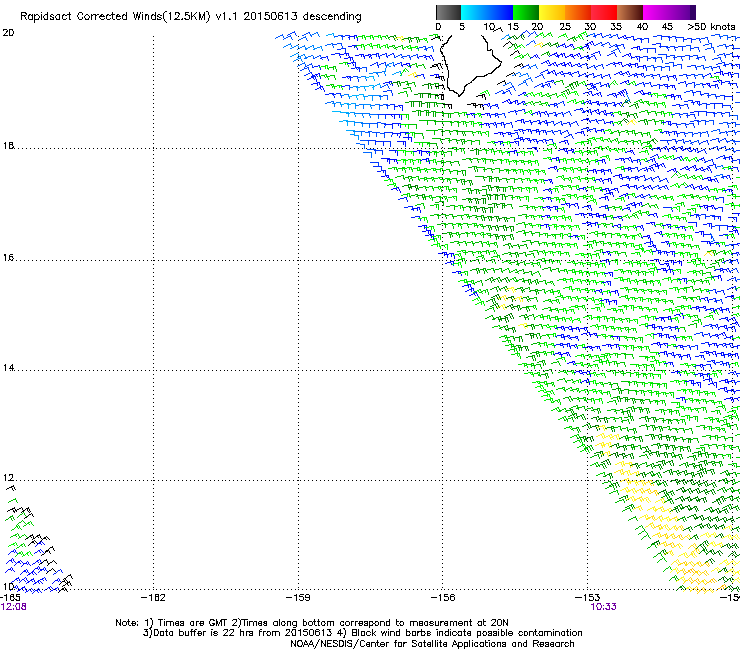Click the 'Data buffer is 22 hrs' note

pos(362,633)
